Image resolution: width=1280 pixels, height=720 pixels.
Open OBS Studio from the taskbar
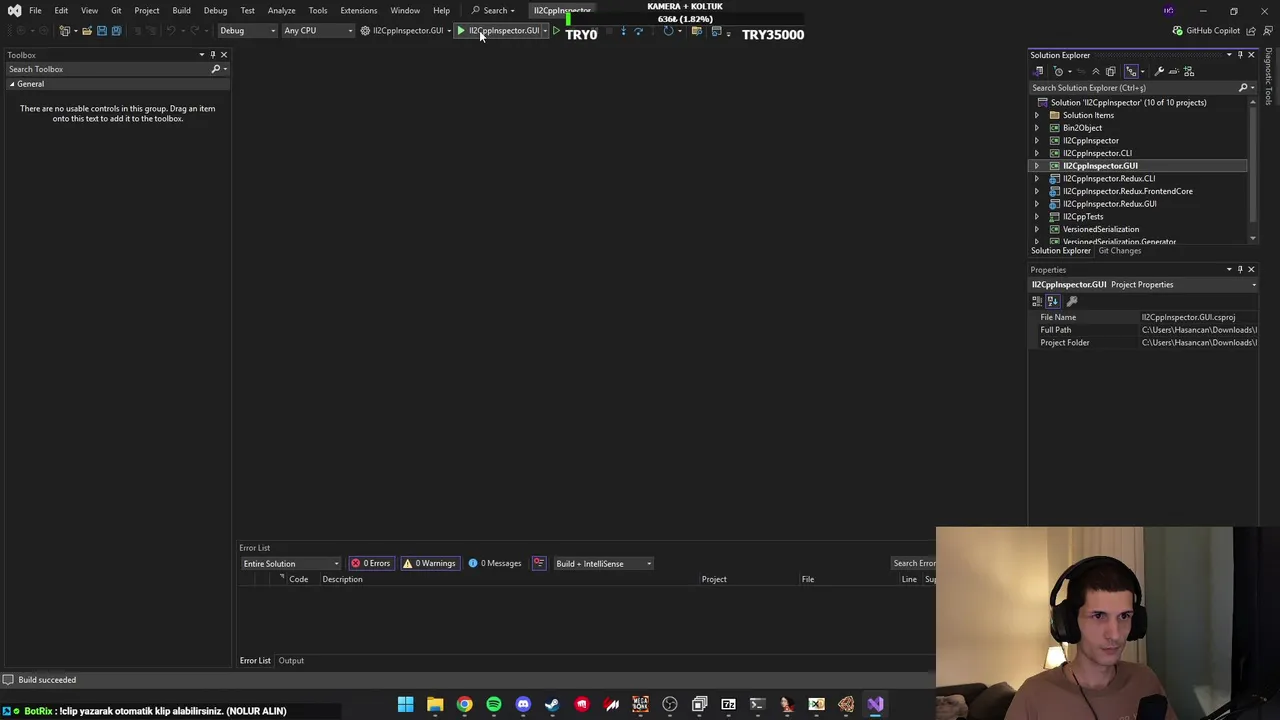tap(670, 704)
